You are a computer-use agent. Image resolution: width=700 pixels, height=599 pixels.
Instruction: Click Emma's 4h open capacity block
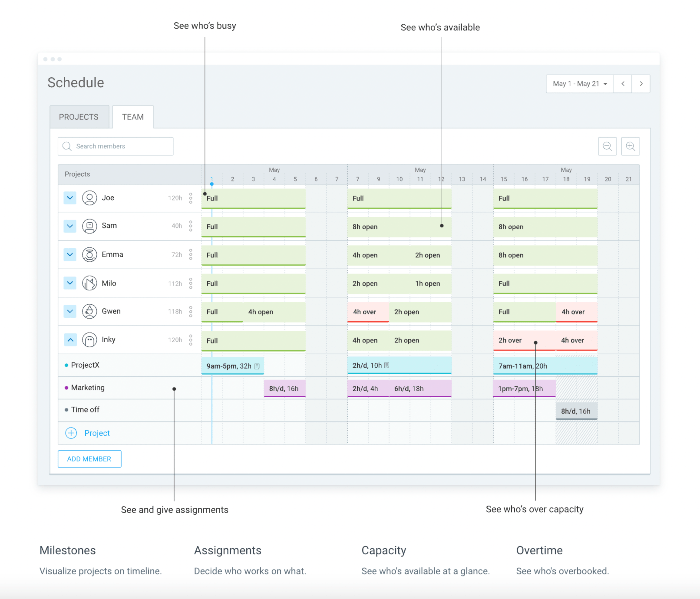[x=379, y=255]
